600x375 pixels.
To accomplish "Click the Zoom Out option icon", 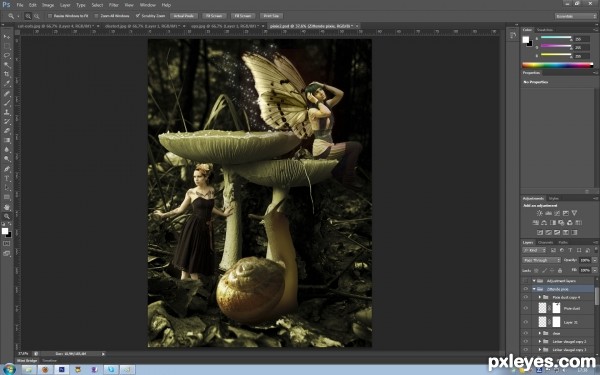I will (x=36, y=16).
